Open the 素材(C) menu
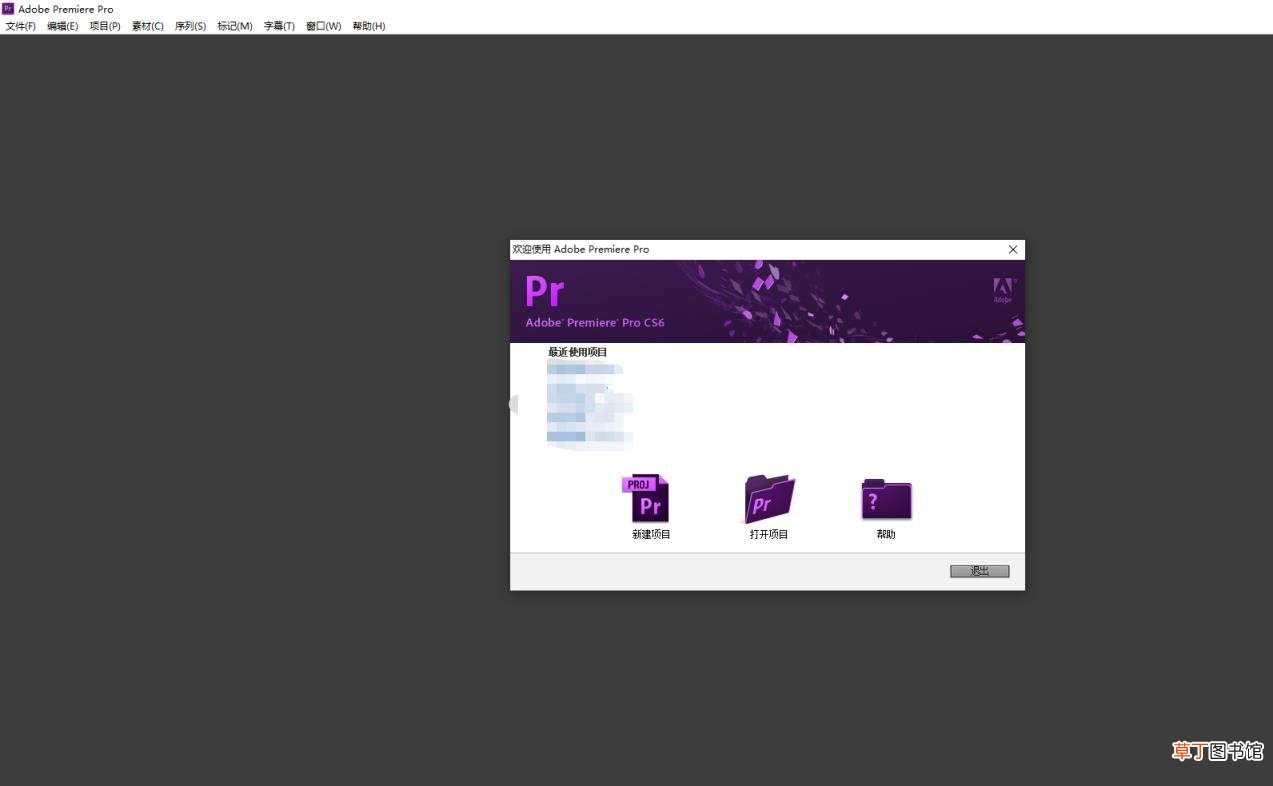This screenshot has width=1273, height=786. (x=148, y=26)
